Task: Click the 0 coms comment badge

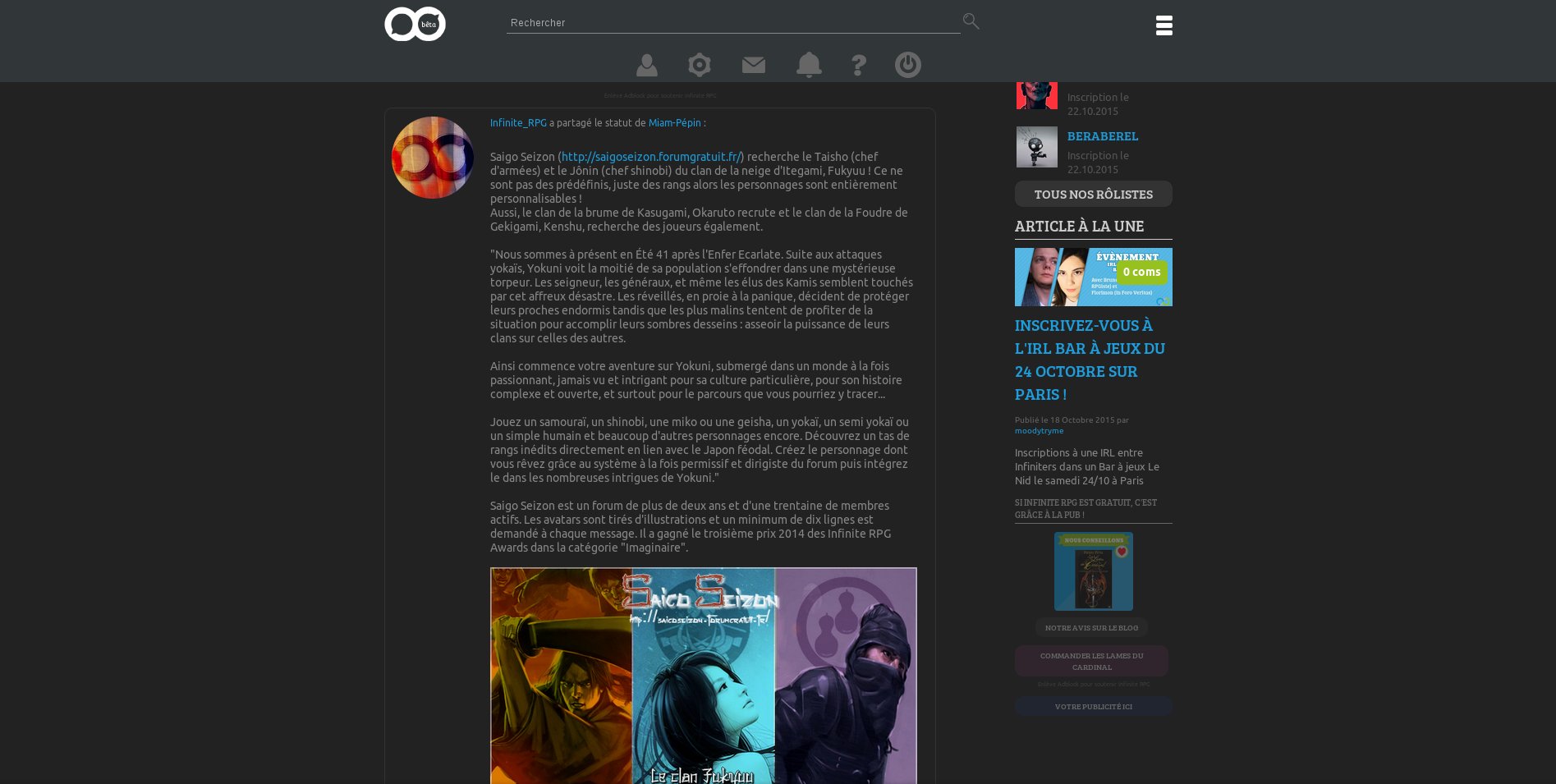Action: tap(1142, 272)
